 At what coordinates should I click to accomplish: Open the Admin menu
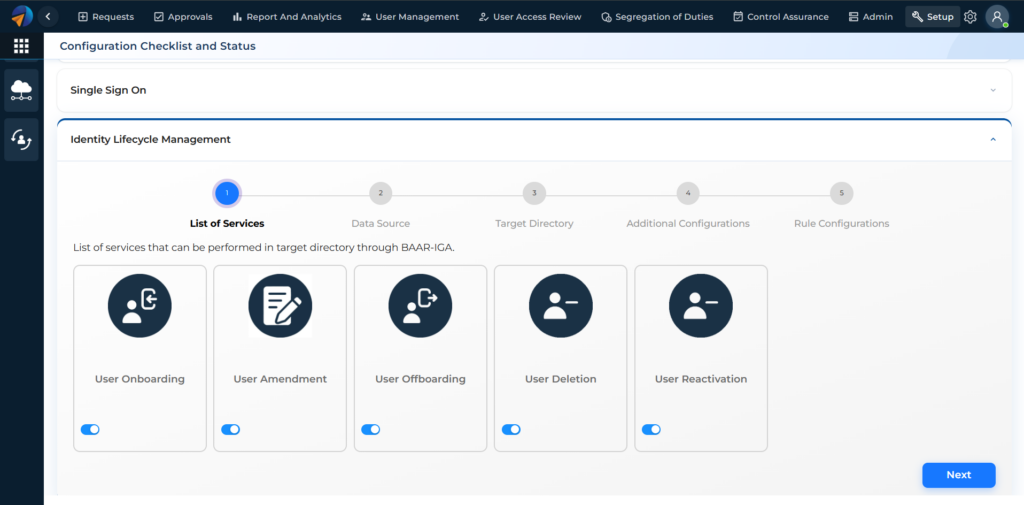coord(871,17)
